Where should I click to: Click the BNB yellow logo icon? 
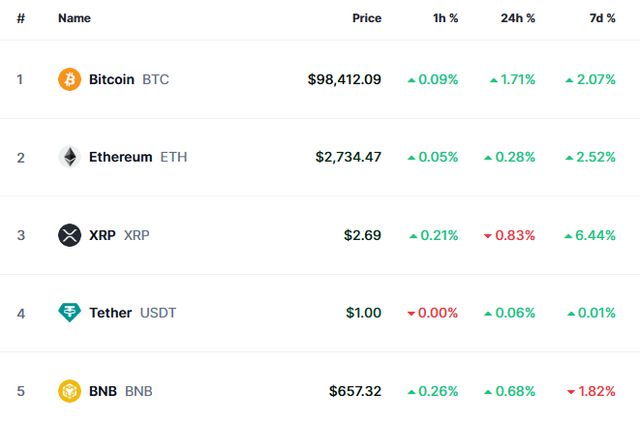pyautogui.click(x=70, y=391)
